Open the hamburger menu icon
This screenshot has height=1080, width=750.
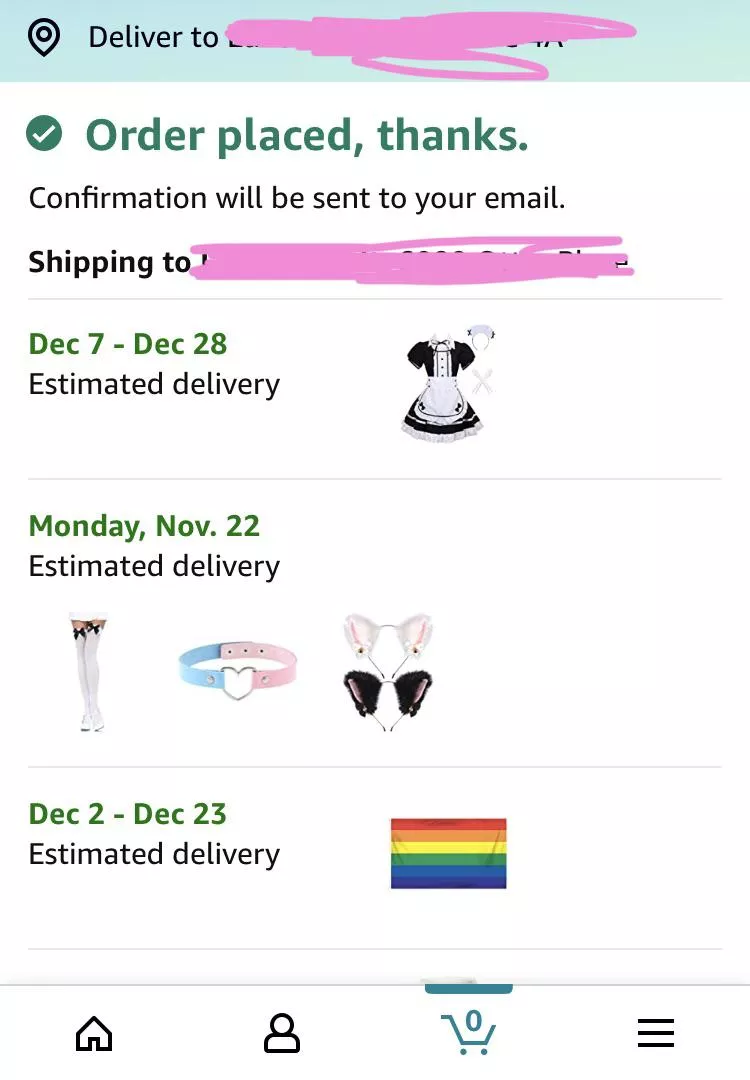pyautogui.click(x=656, y=1033)
